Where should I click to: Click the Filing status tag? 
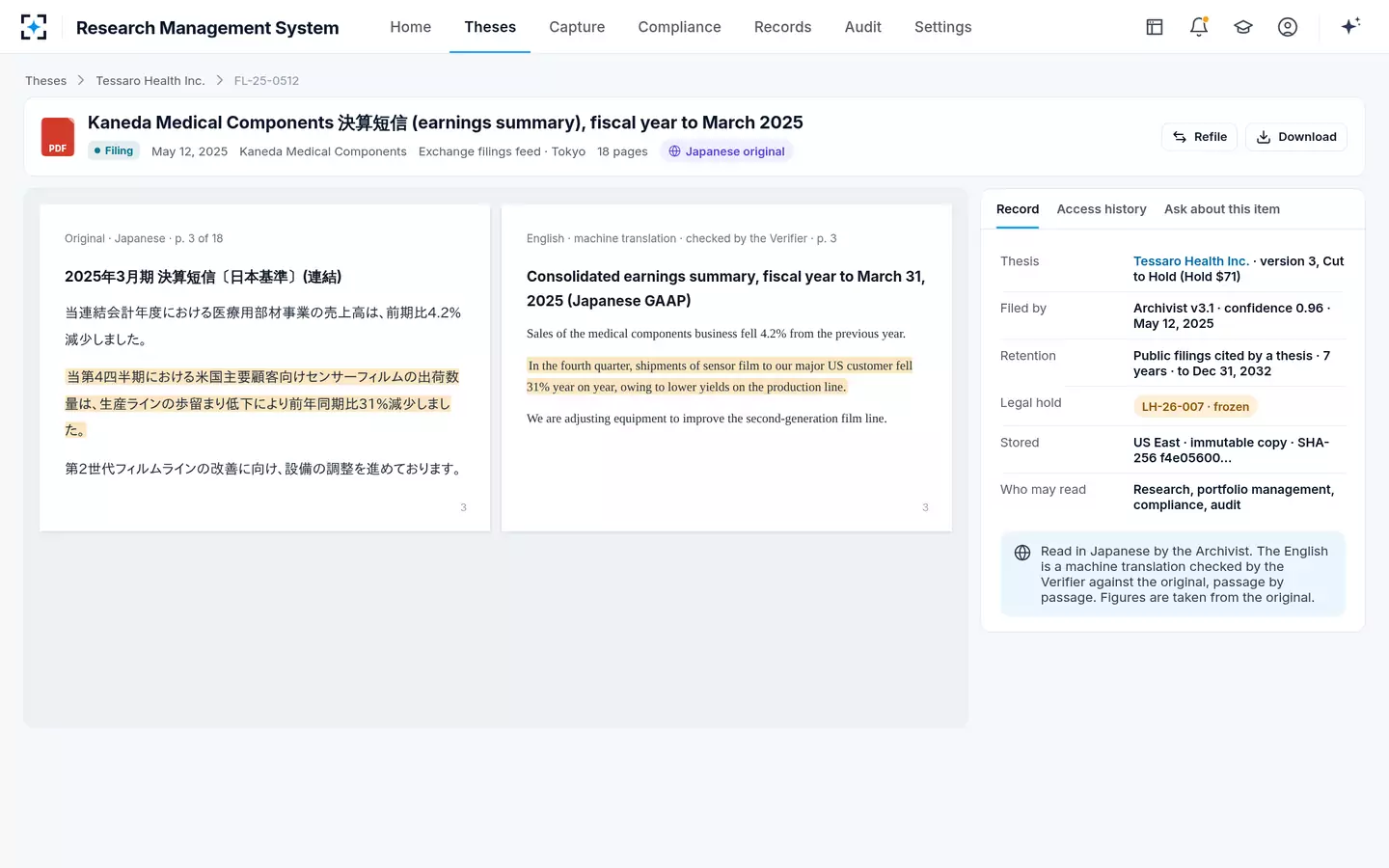coord(114,150)
